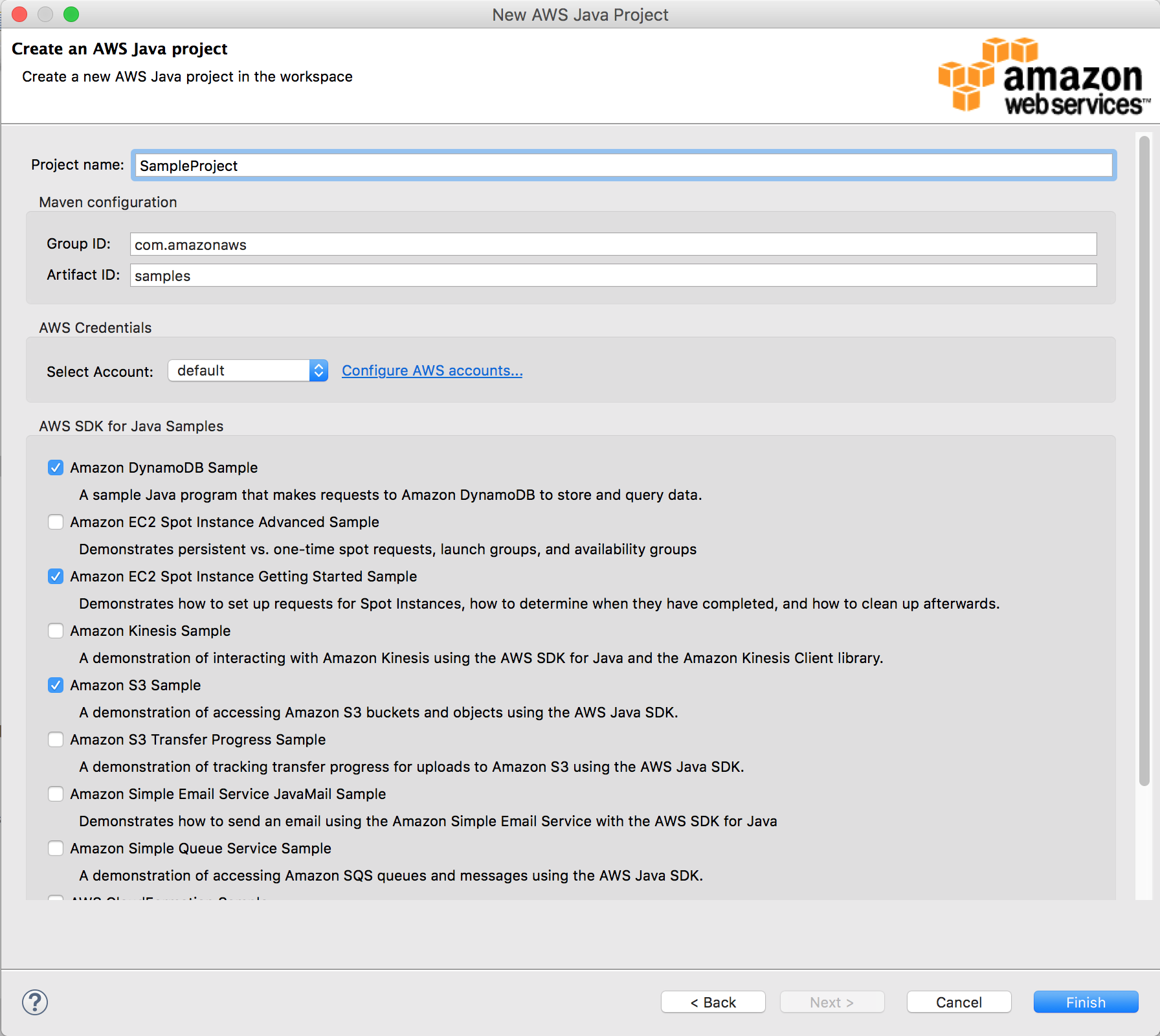Click the vertical scrollbar thumb
The image size is (1160, 1036).
pos(1144,460)
